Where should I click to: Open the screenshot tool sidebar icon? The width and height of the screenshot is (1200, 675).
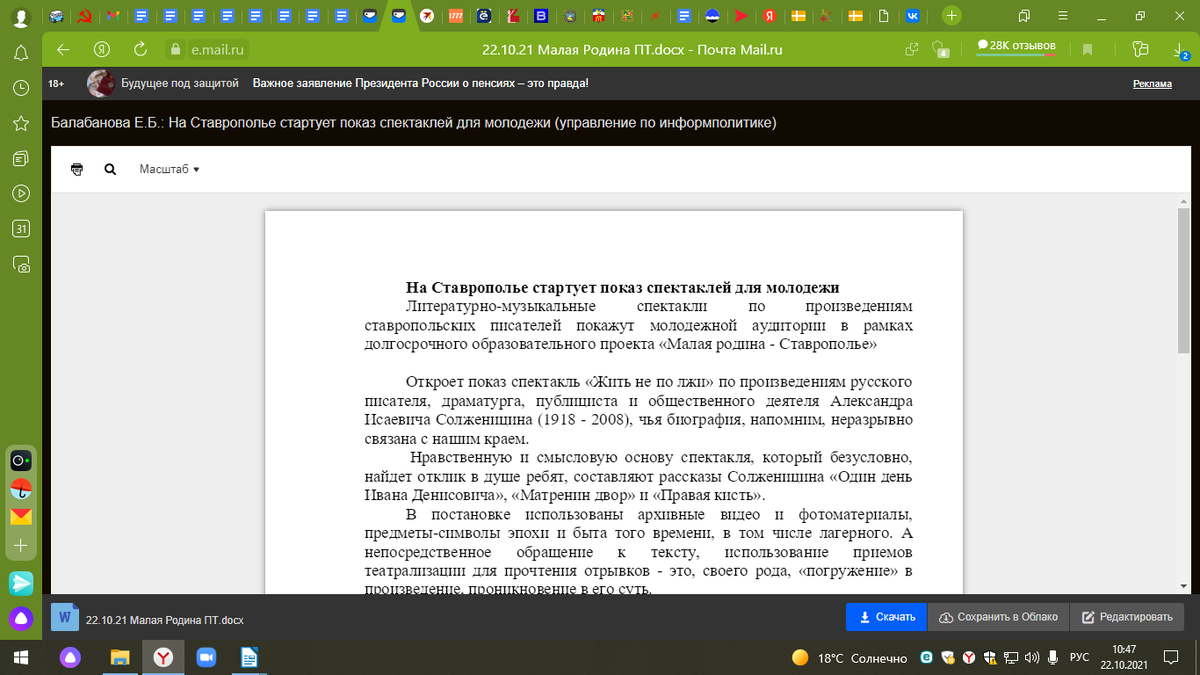coord(20,264)
